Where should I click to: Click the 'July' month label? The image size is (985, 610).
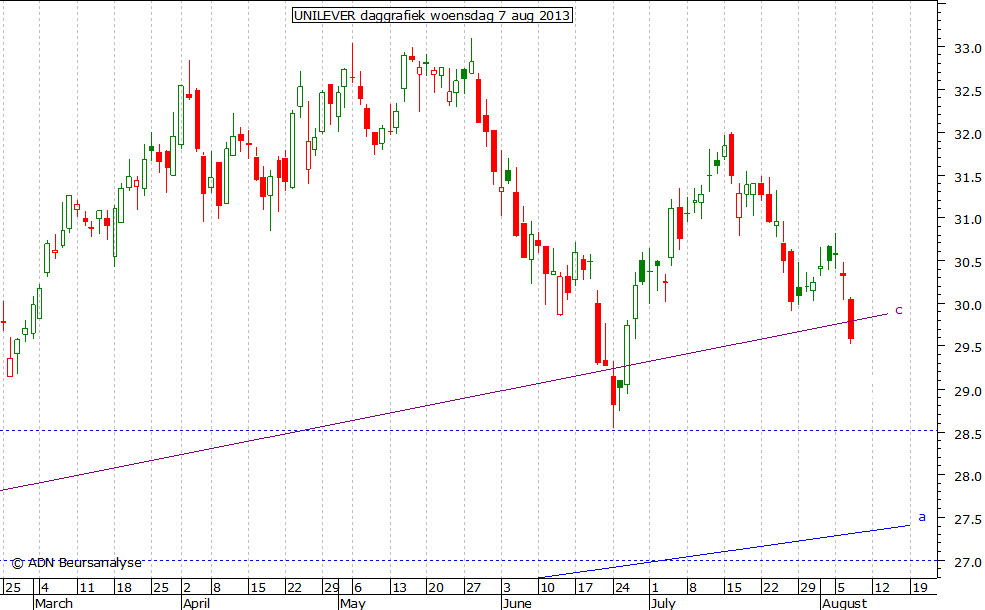click(x=663, y=603)
